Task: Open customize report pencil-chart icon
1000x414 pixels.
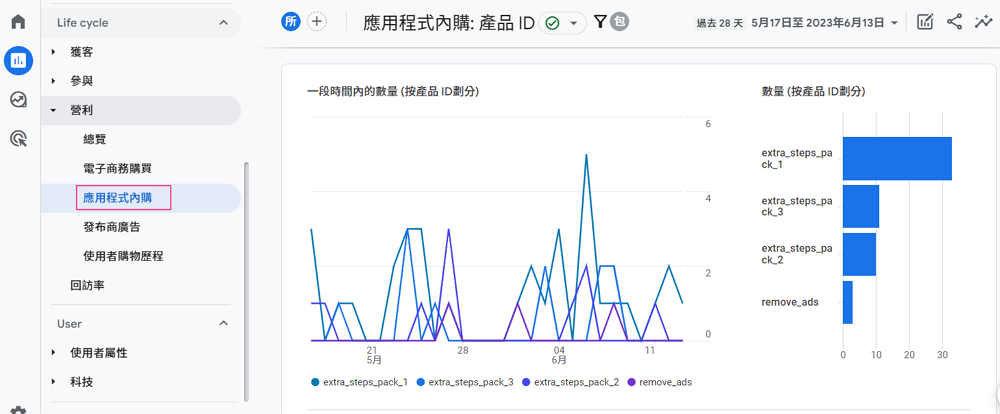Action: click(925, 22)
